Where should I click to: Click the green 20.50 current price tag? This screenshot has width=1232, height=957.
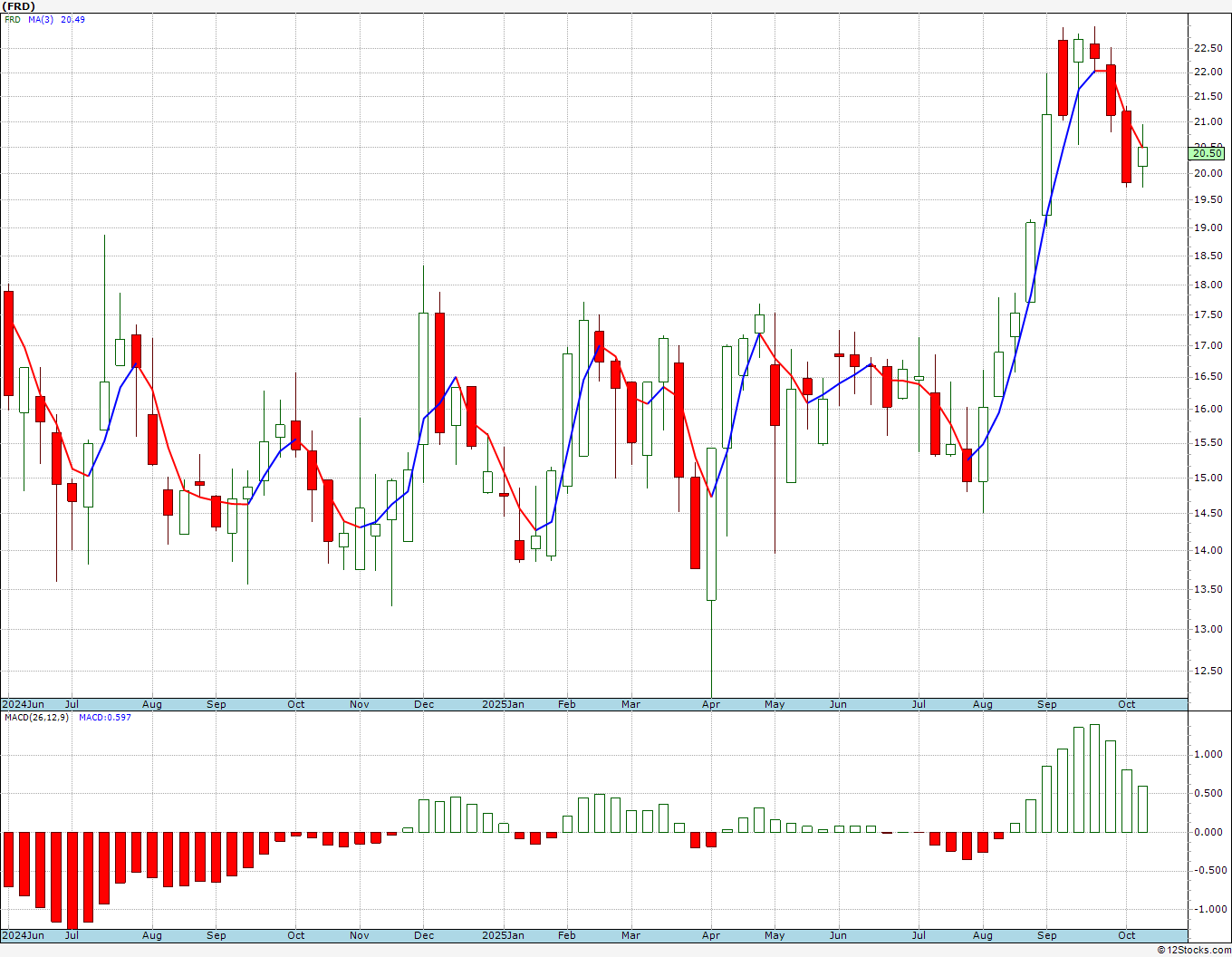pos(1208,153)
